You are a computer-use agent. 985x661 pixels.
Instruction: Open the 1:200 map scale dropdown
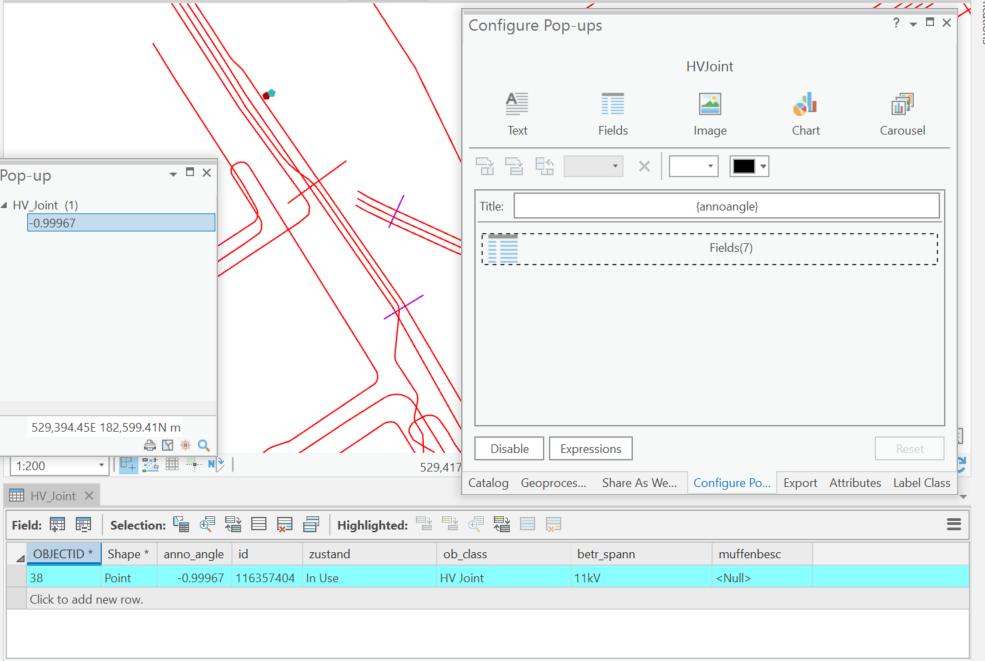(101, 466)
